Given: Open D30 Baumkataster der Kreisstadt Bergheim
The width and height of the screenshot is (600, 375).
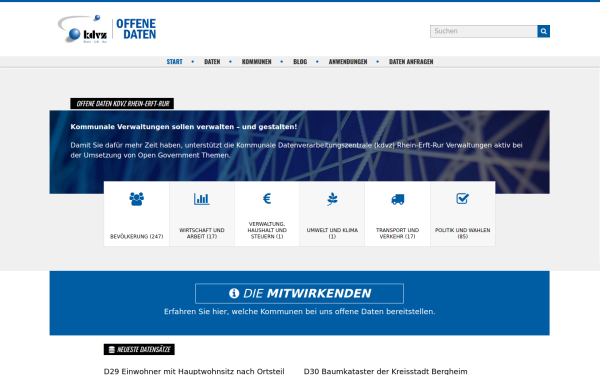Looking at the screenshot, I should (385, 371).
